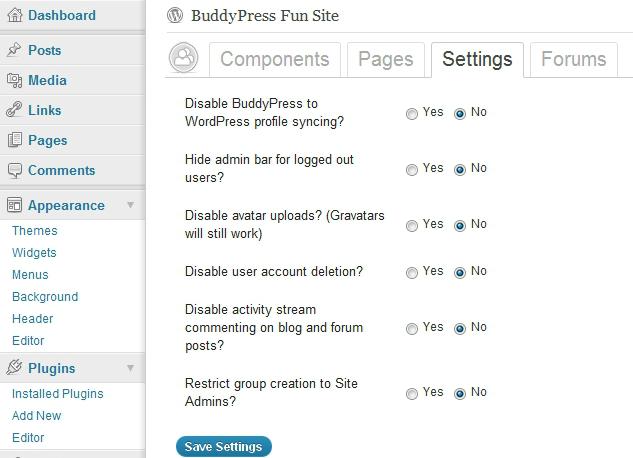
Task: Open Background under Appearance
Action: click(45, 297)
